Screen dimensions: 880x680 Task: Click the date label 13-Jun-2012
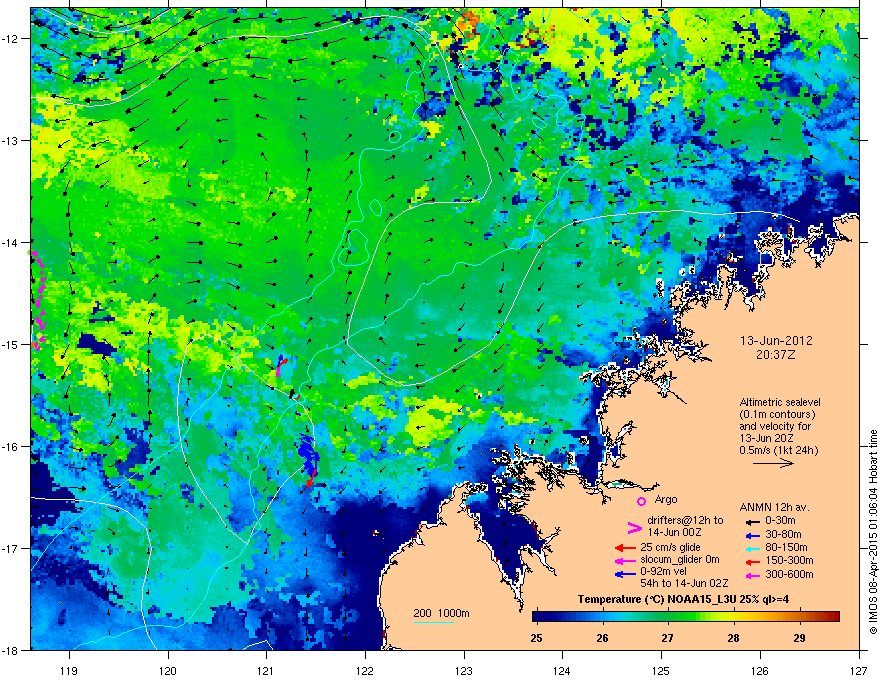(x=776, y=341)
